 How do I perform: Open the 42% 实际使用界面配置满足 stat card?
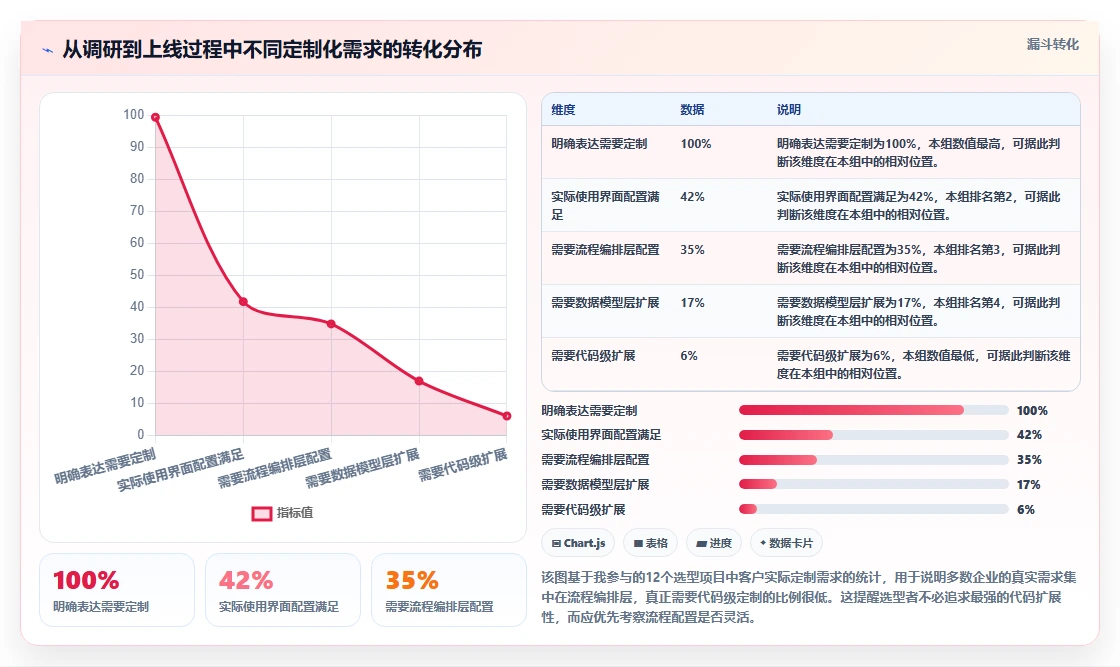tap(283, 591)
